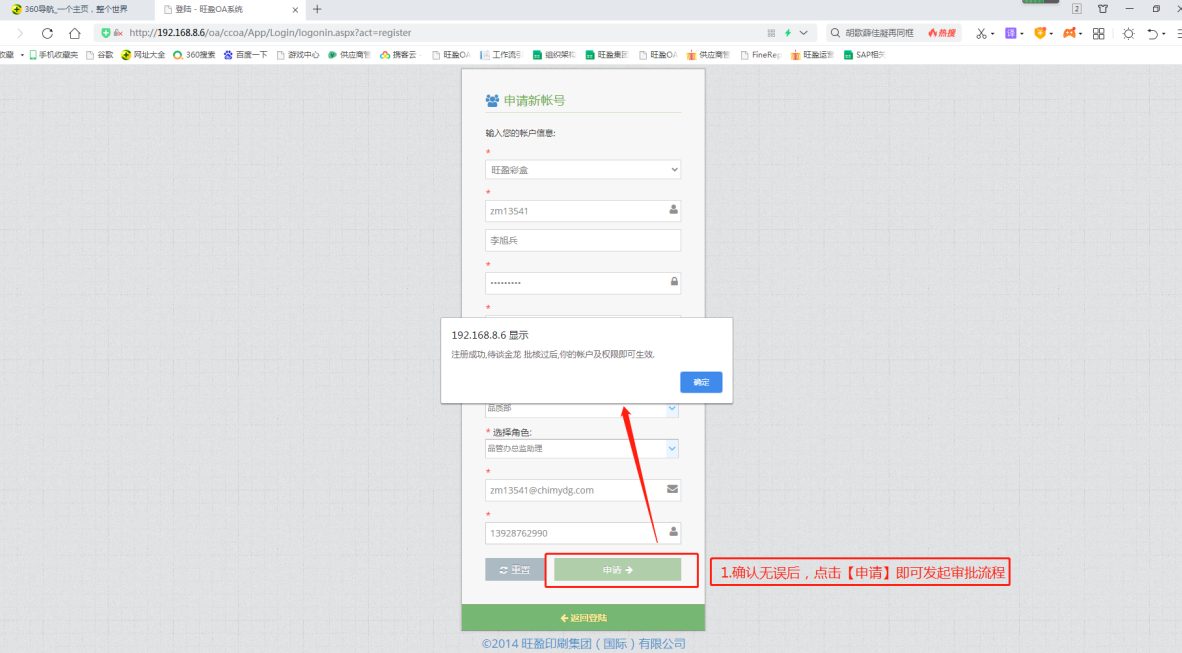1182x653 pixels.
Task: Go to browser home page icon
Action: (x=75, y=33)
